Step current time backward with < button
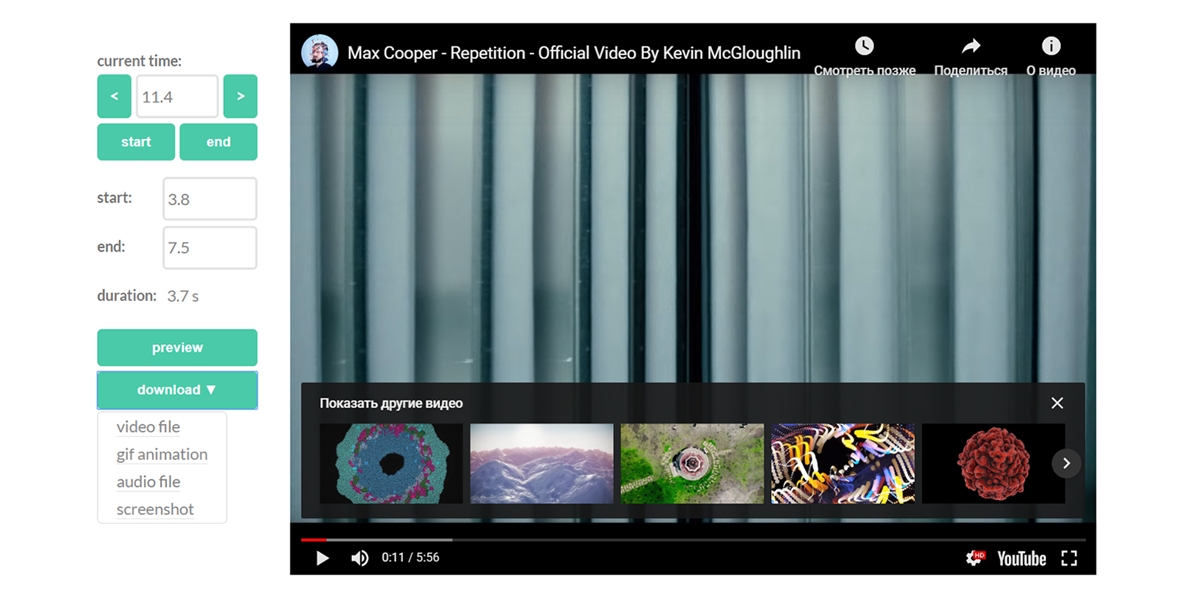This screenshot has height=600, width=1200. tap(114, 96)
